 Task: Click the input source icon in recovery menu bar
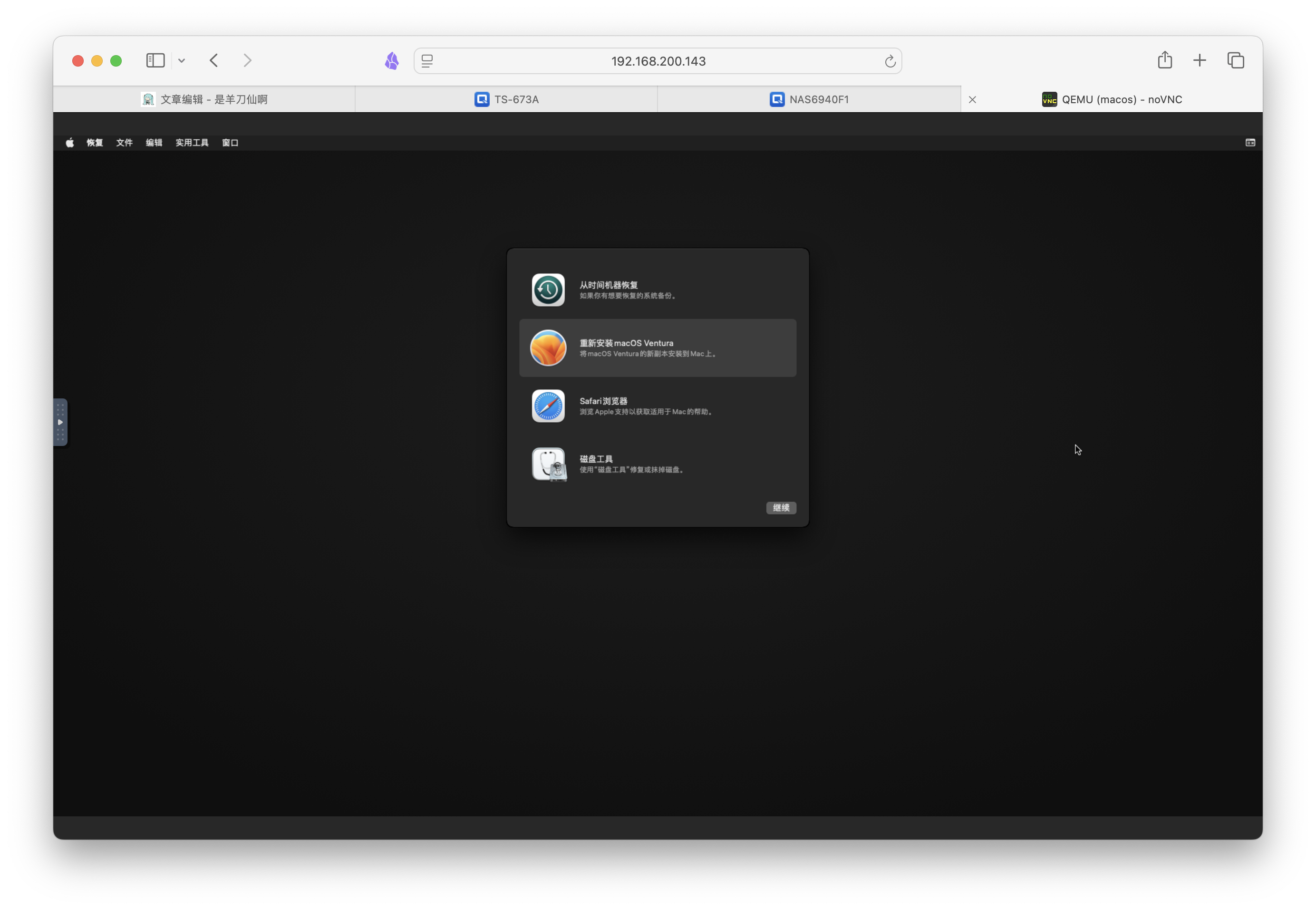[x=1250, y=143]
